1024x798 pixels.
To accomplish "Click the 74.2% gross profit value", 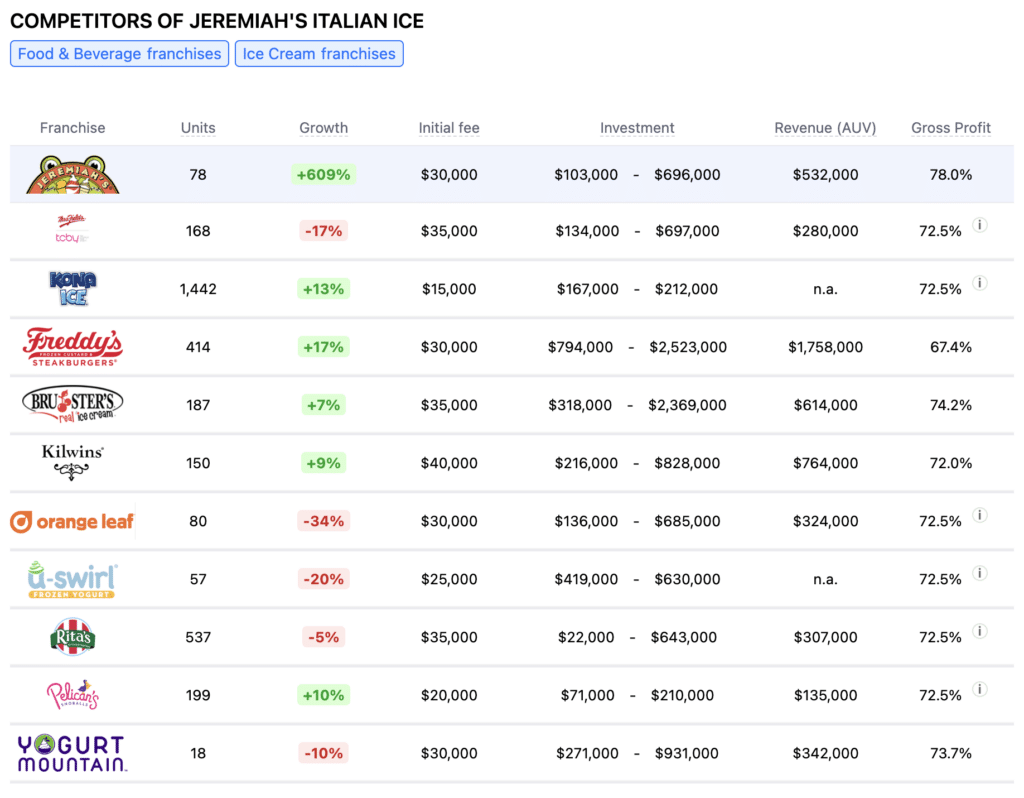I will (951, 405).
